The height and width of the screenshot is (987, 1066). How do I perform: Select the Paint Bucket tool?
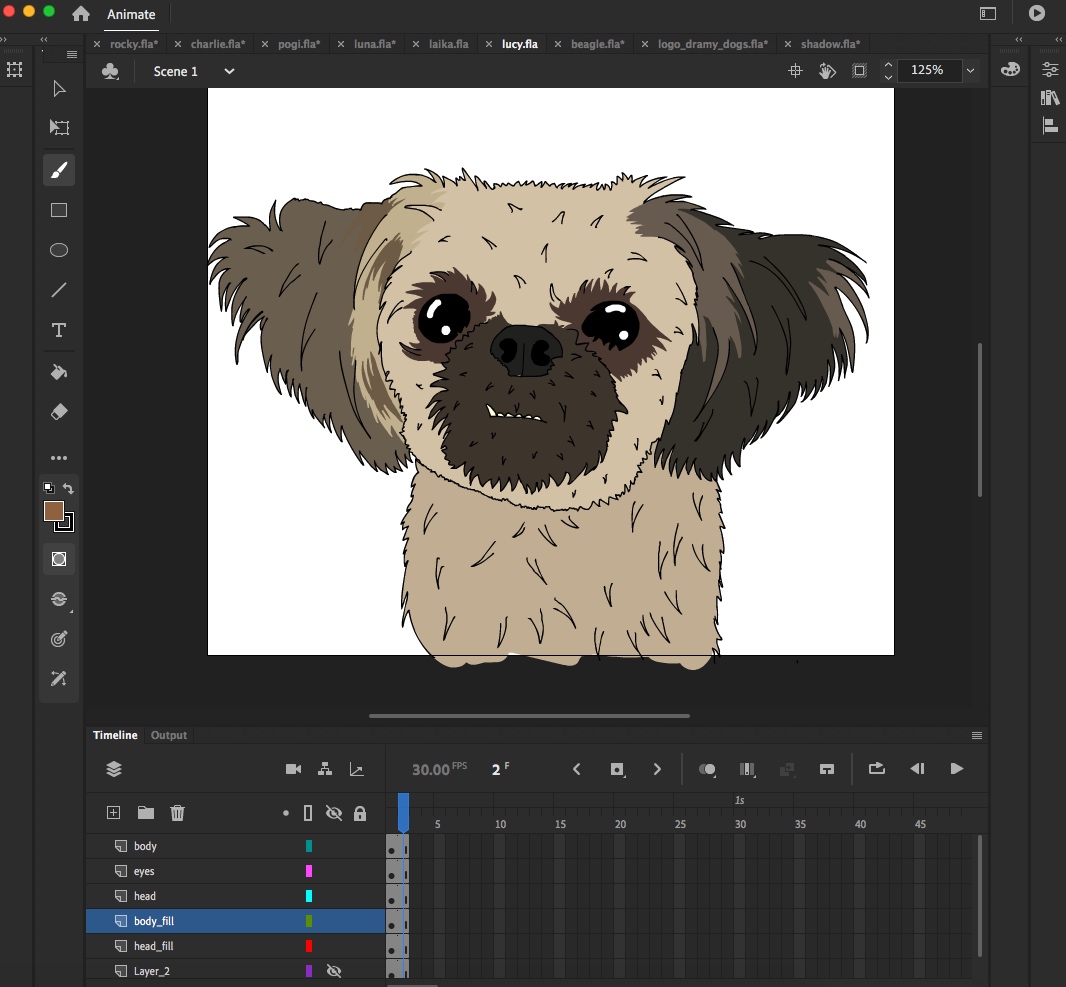(59, 372)
